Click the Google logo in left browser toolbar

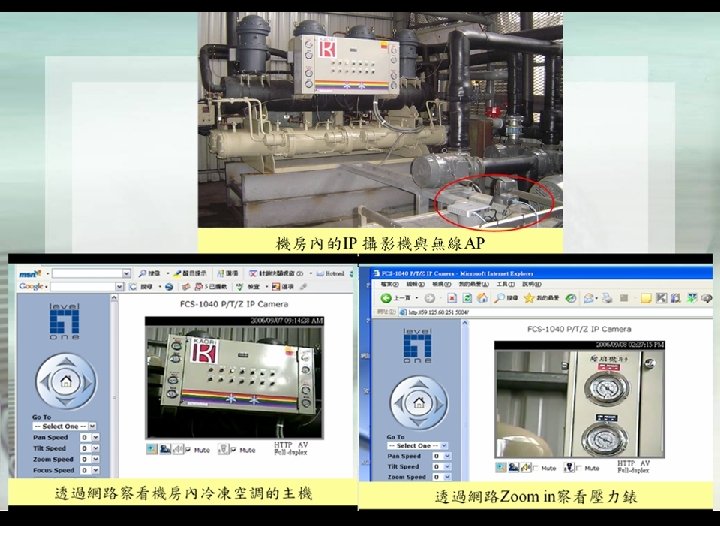[x=32, y=287]
